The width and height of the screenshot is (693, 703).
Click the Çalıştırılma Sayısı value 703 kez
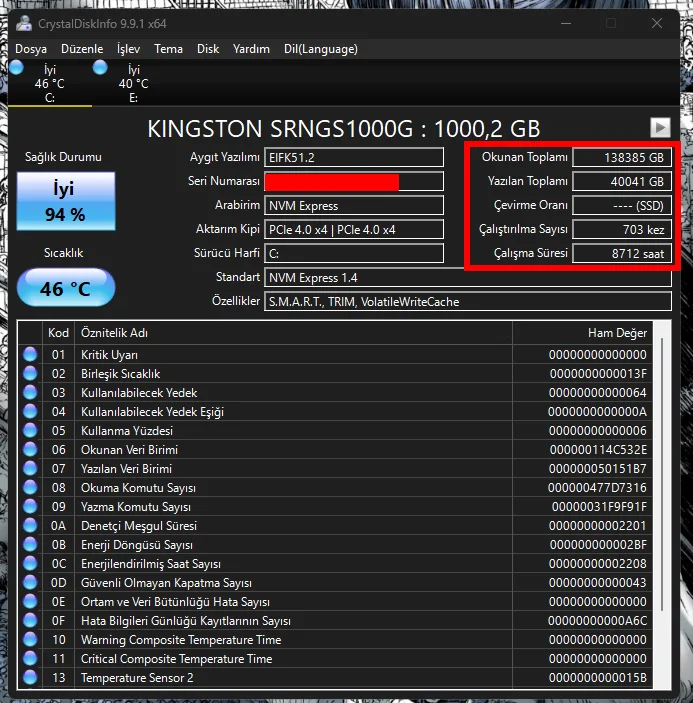pyautogui.click(x=622, y=230)
